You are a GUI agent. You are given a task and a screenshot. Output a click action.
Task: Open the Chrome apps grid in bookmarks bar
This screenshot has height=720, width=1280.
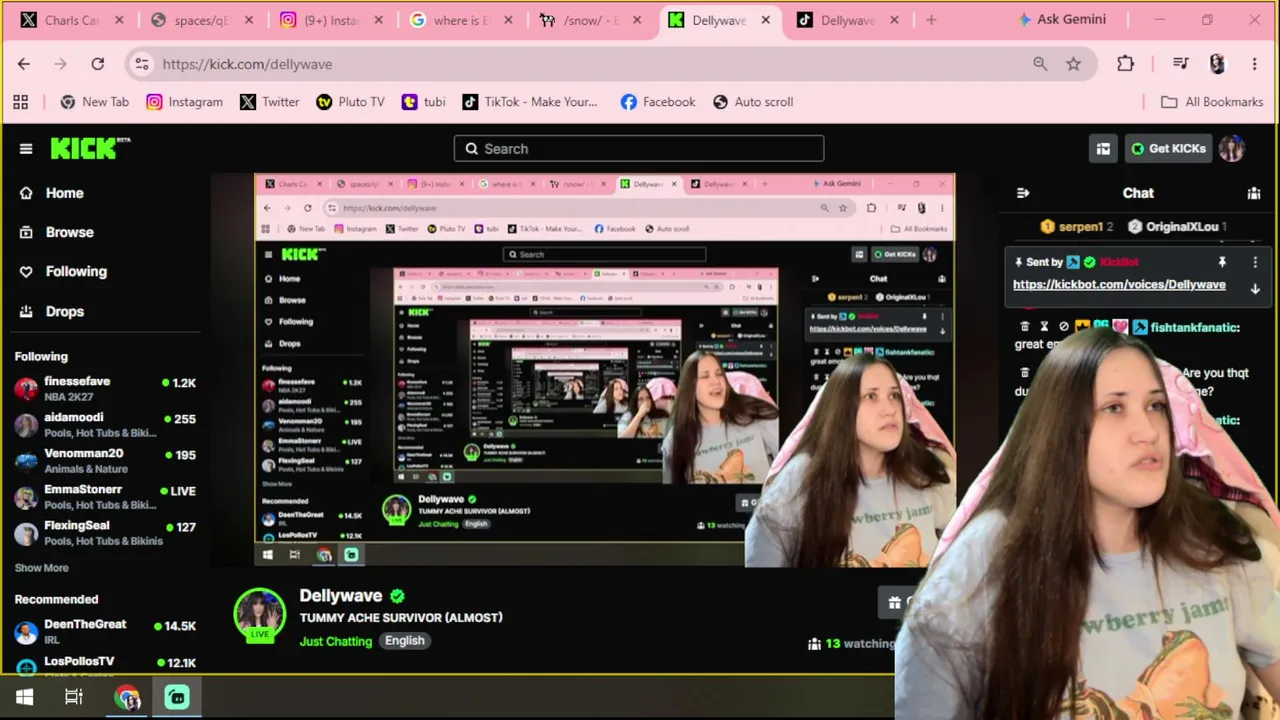coord(21,102)
